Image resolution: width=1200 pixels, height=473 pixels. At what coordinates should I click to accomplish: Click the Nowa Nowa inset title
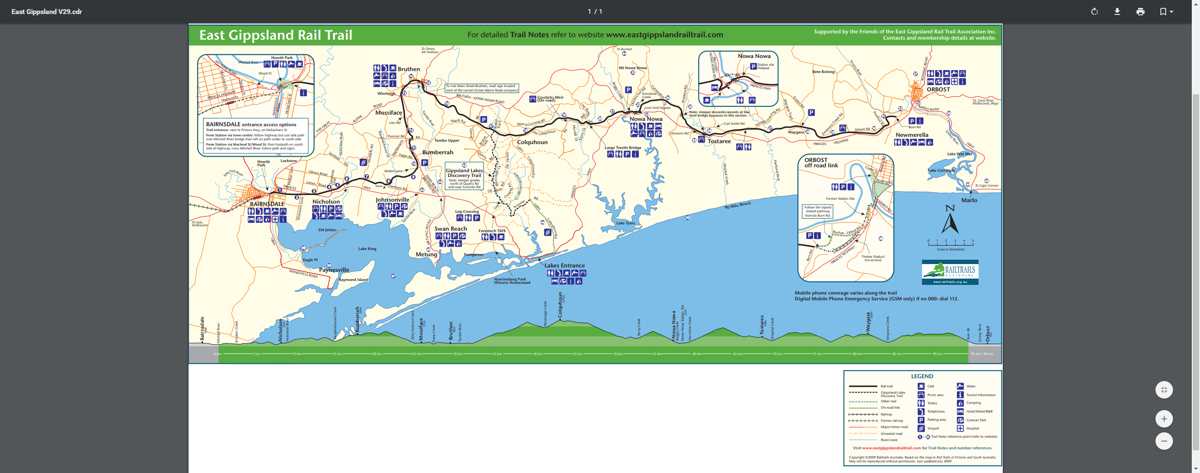point(755,56)
